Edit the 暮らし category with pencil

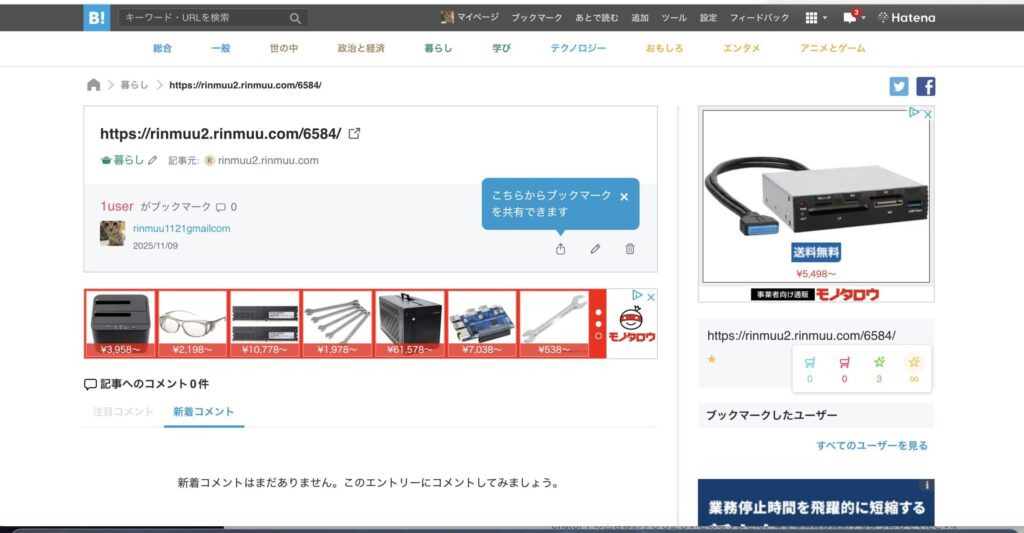point(153,160)
